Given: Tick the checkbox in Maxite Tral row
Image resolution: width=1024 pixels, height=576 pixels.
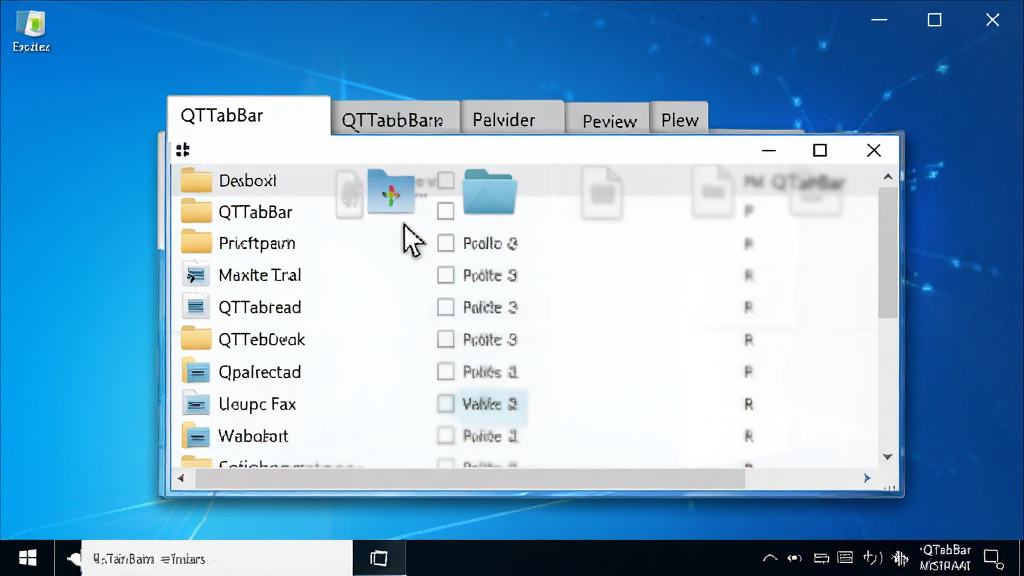Looking at the screenshot, I should (x=445, y=275).
